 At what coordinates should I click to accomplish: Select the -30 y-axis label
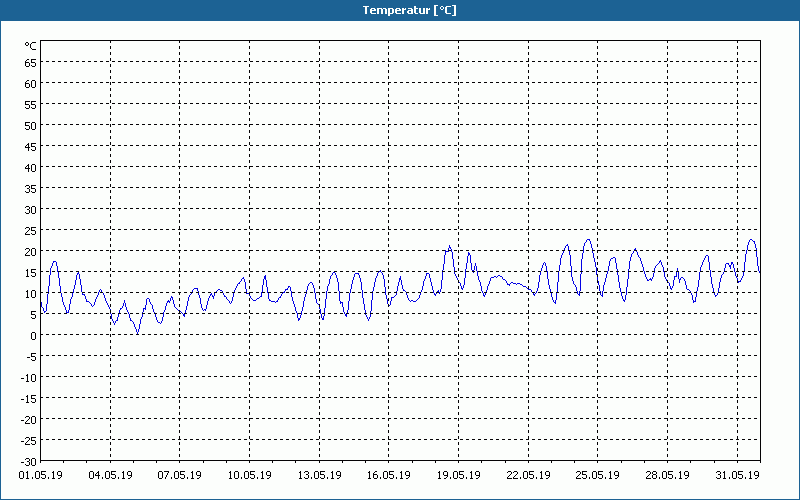coord(29,462)
